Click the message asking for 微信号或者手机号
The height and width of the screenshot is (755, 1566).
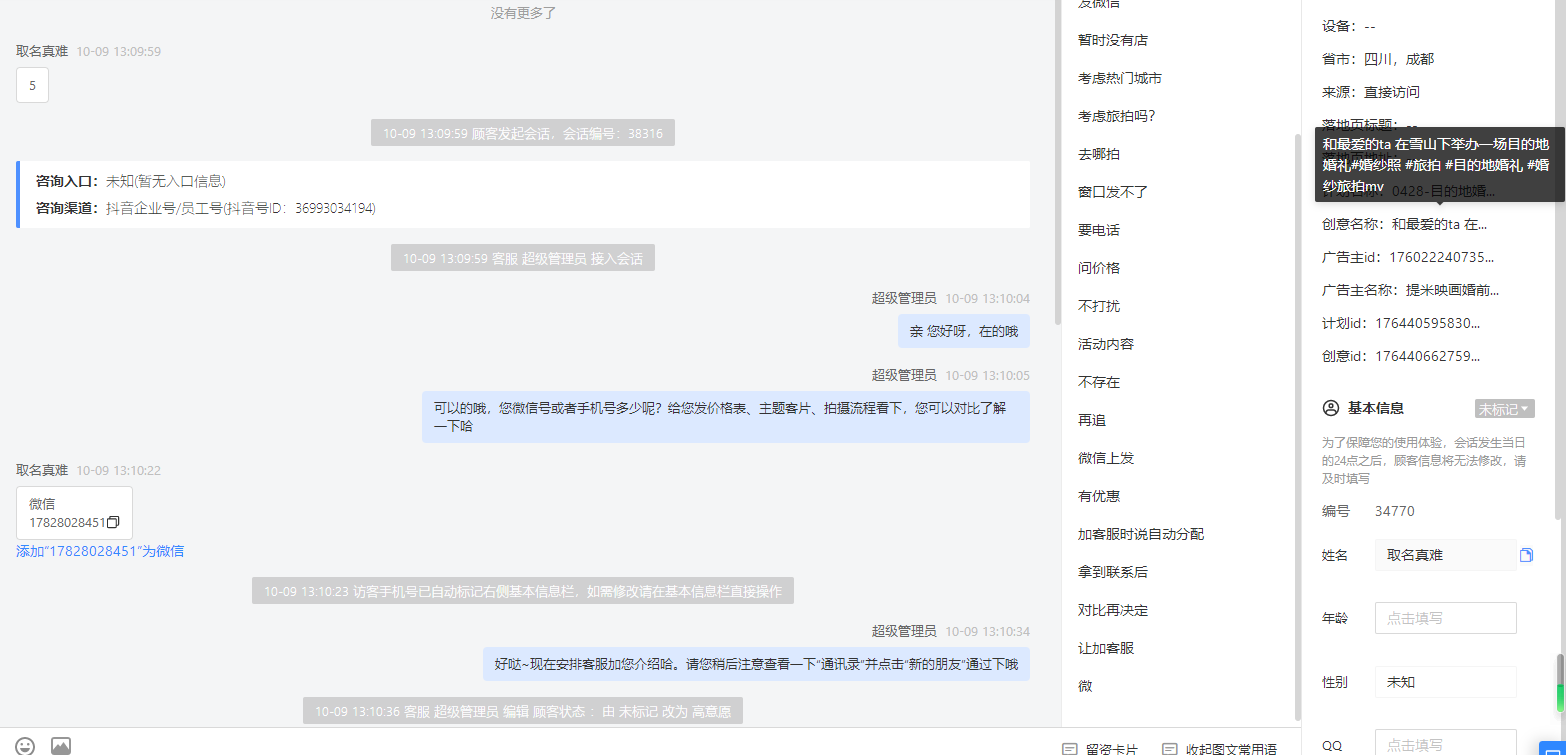[725, 417]
